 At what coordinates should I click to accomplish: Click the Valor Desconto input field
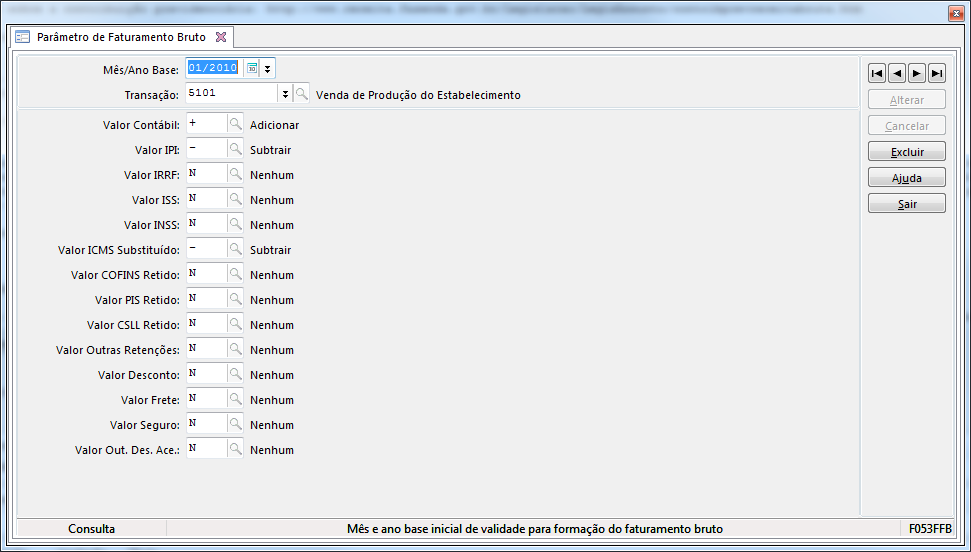coord(206,374)
